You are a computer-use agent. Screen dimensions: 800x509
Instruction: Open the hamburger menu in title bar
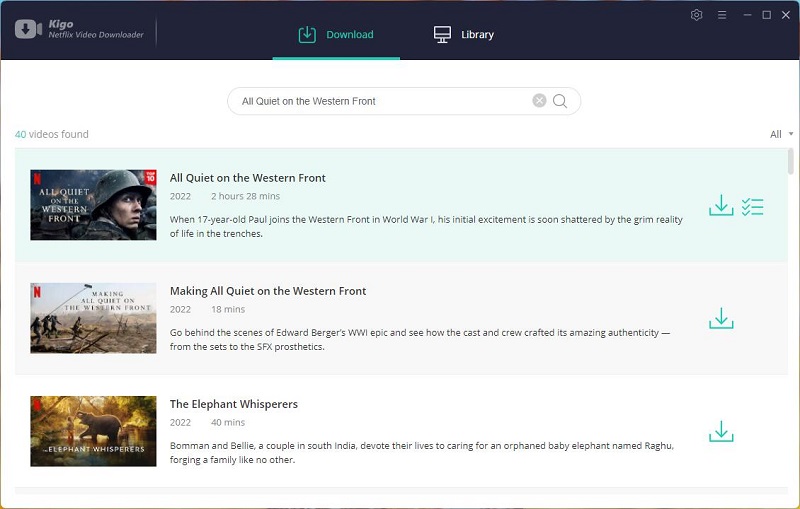click(x=722, y=15)
